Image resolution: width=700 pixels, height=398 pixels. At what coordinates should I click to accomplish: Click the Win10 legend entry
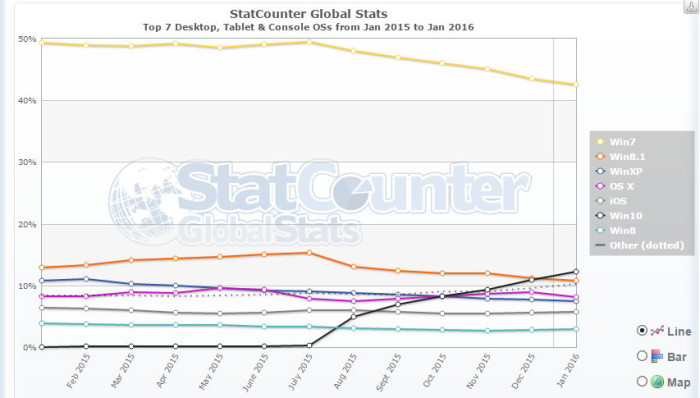tap(619, 216)
